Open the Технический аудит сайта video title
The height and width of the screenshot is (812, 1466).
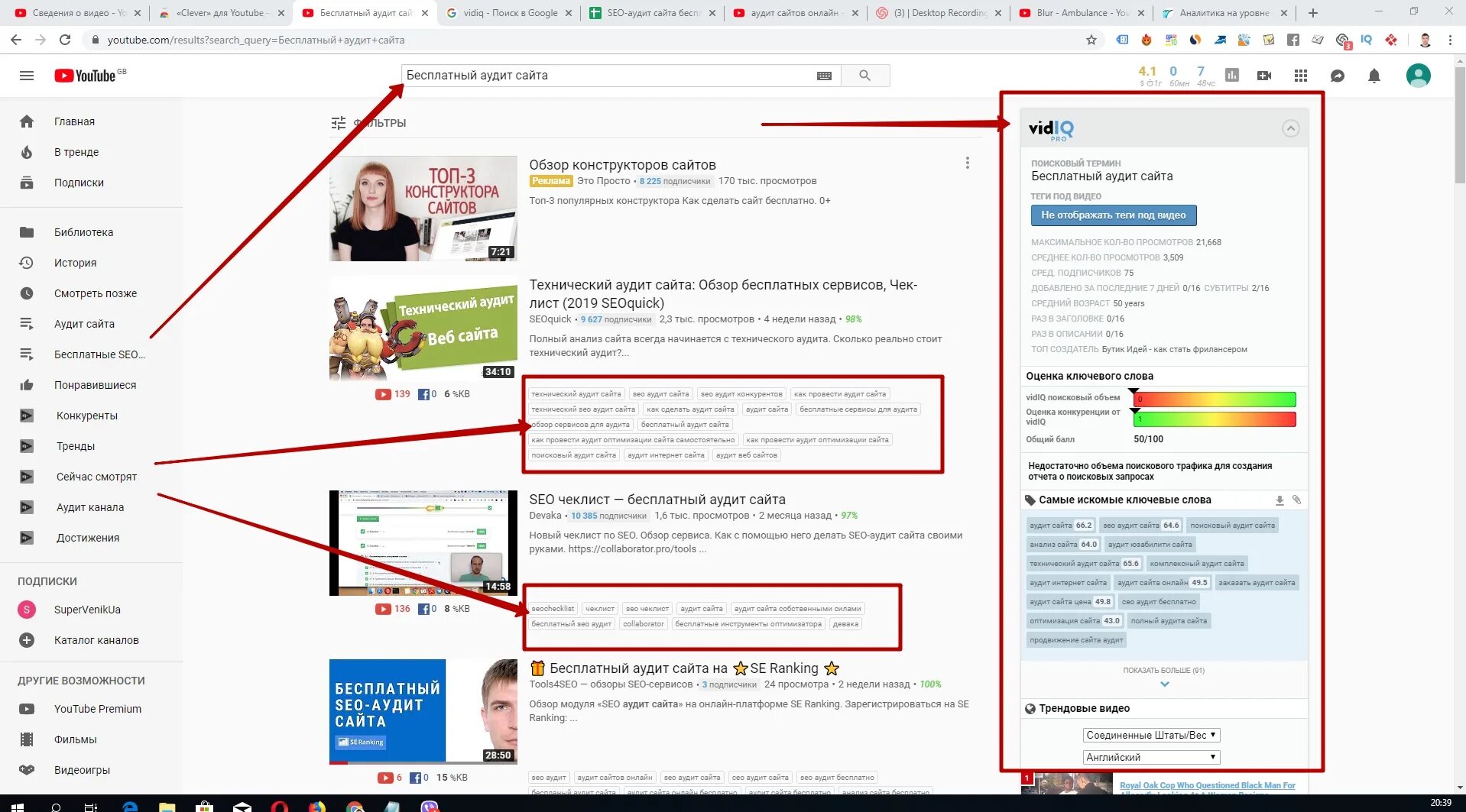click(723, 294)
